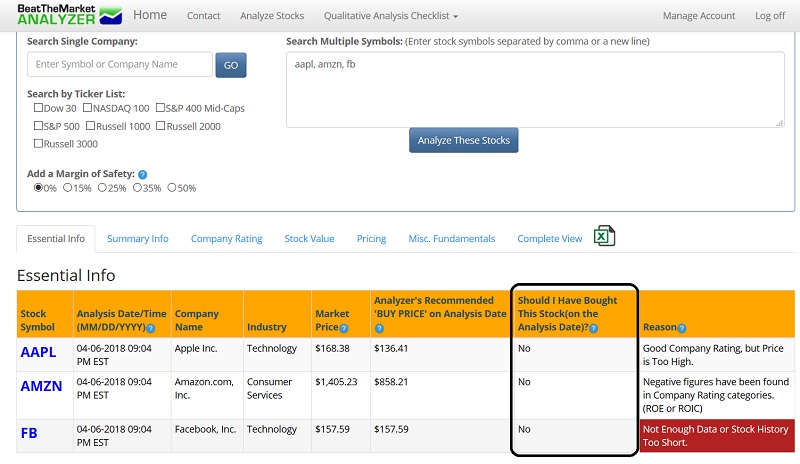Click the BeatTheMarket Analyzer logo

pos(69,15)
